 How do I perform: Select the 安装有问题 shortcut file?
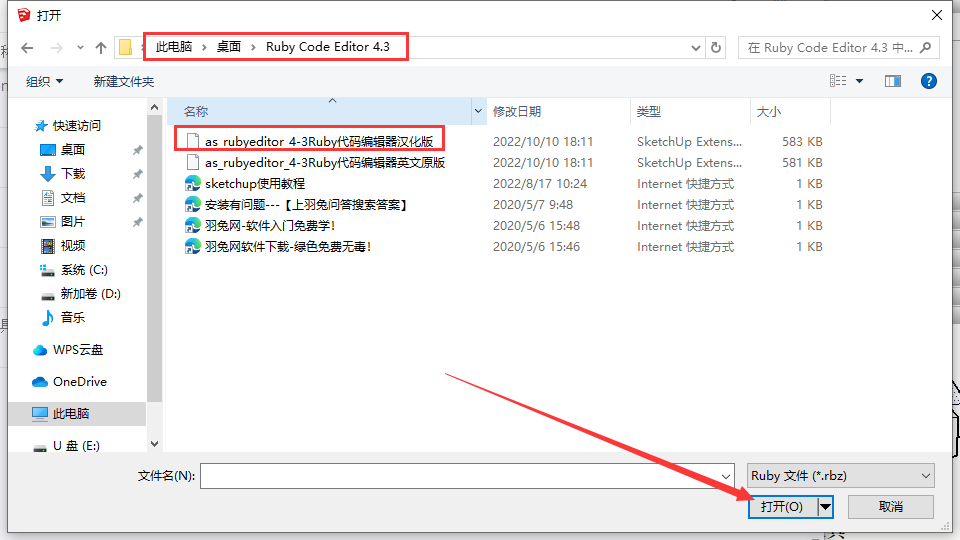(307, 204)
